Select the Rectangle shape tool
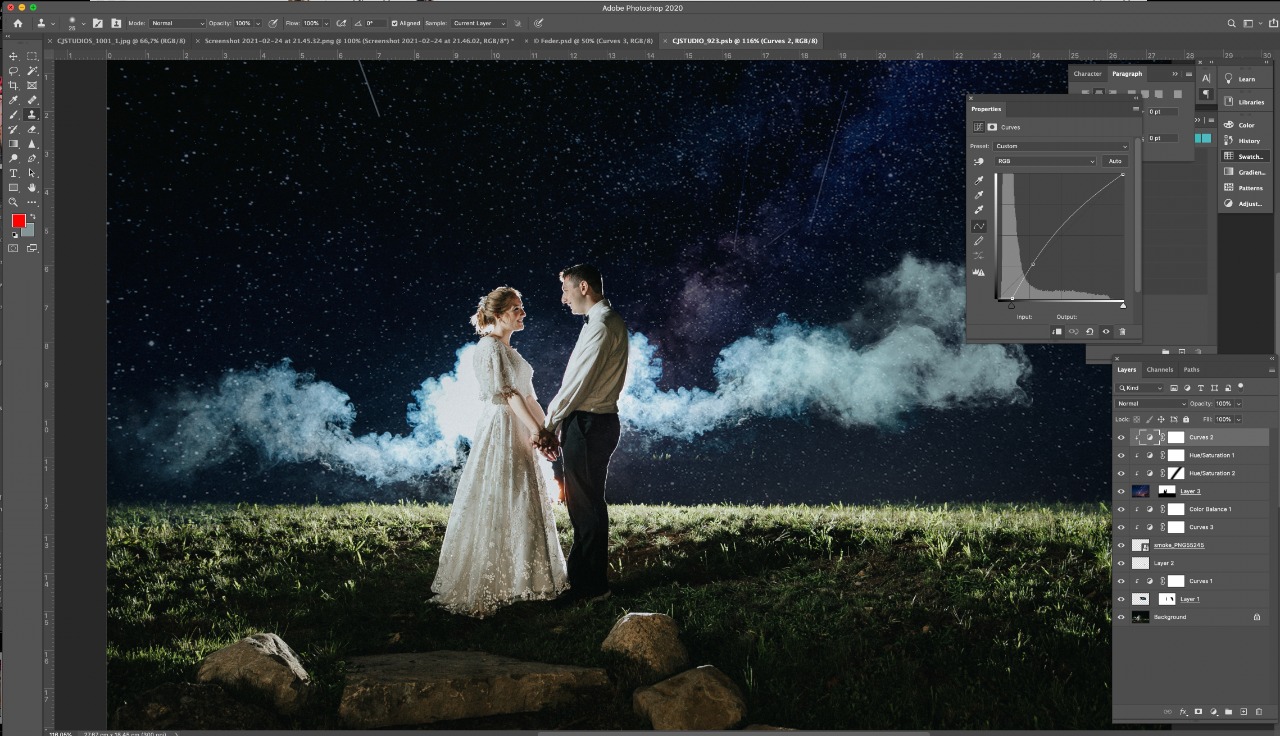1280x736 pixels. [x=14, y=187]
